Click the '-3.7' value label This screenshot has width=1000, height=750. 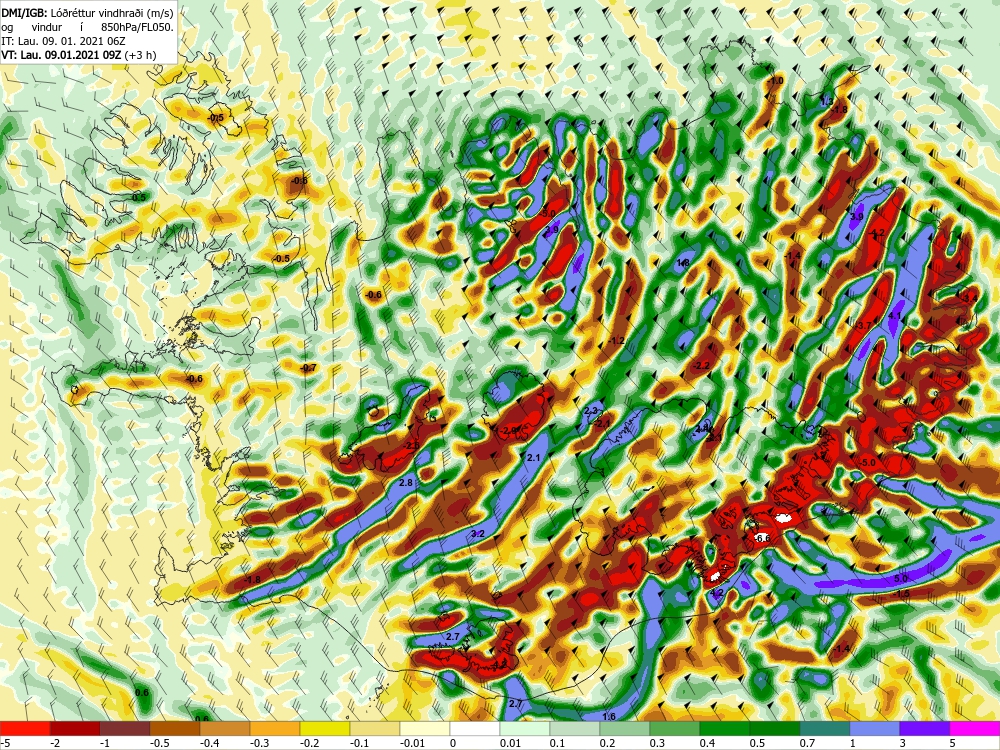pos(864,325)
